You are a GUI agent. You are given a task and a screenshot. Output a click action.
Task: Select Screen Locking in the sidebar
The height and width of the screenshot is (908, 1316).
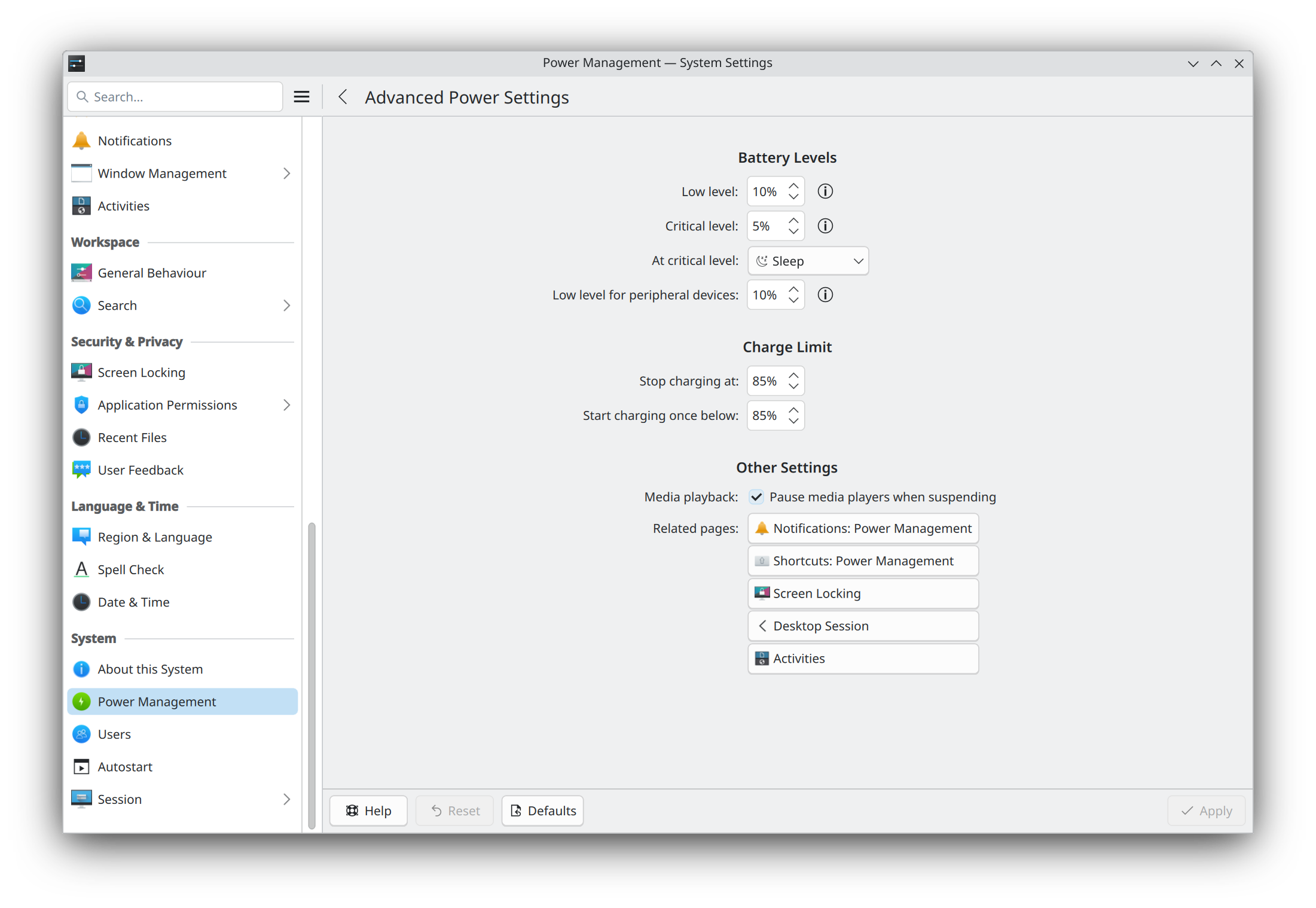[141, 372]
